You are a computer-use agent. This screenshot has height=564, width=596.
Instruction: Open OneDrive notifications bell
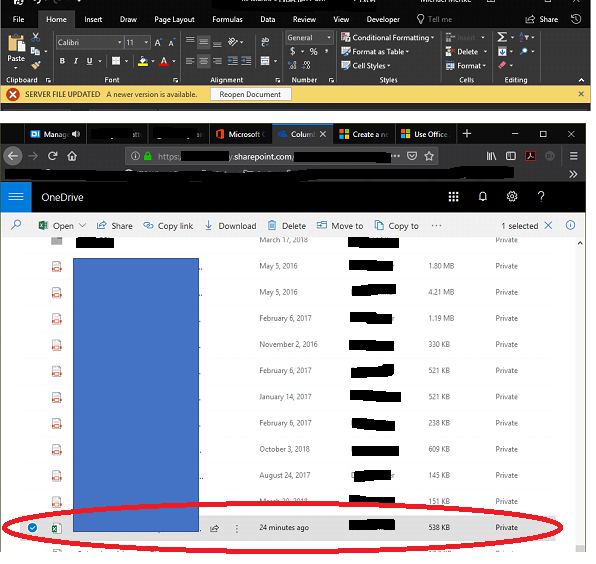coord(483,196)
